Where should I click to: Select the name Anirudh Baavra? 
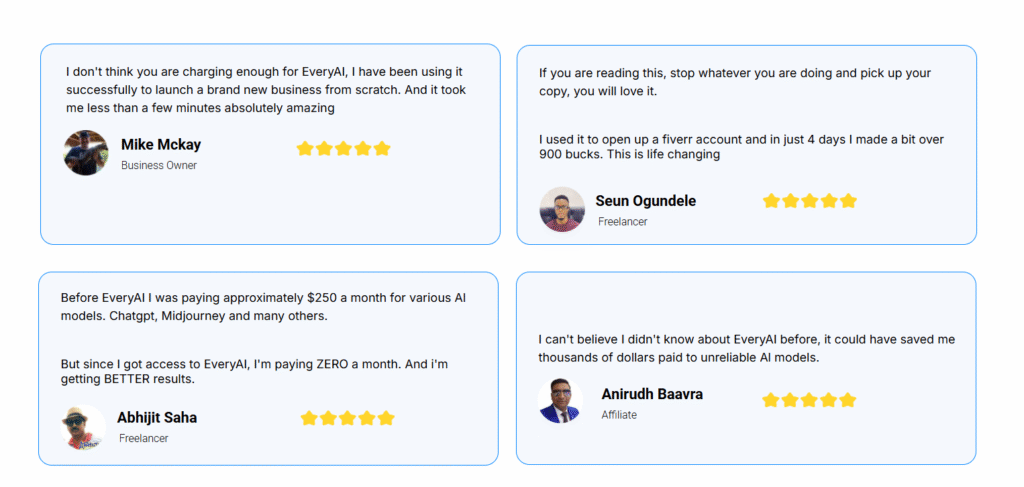pos(652,394)
